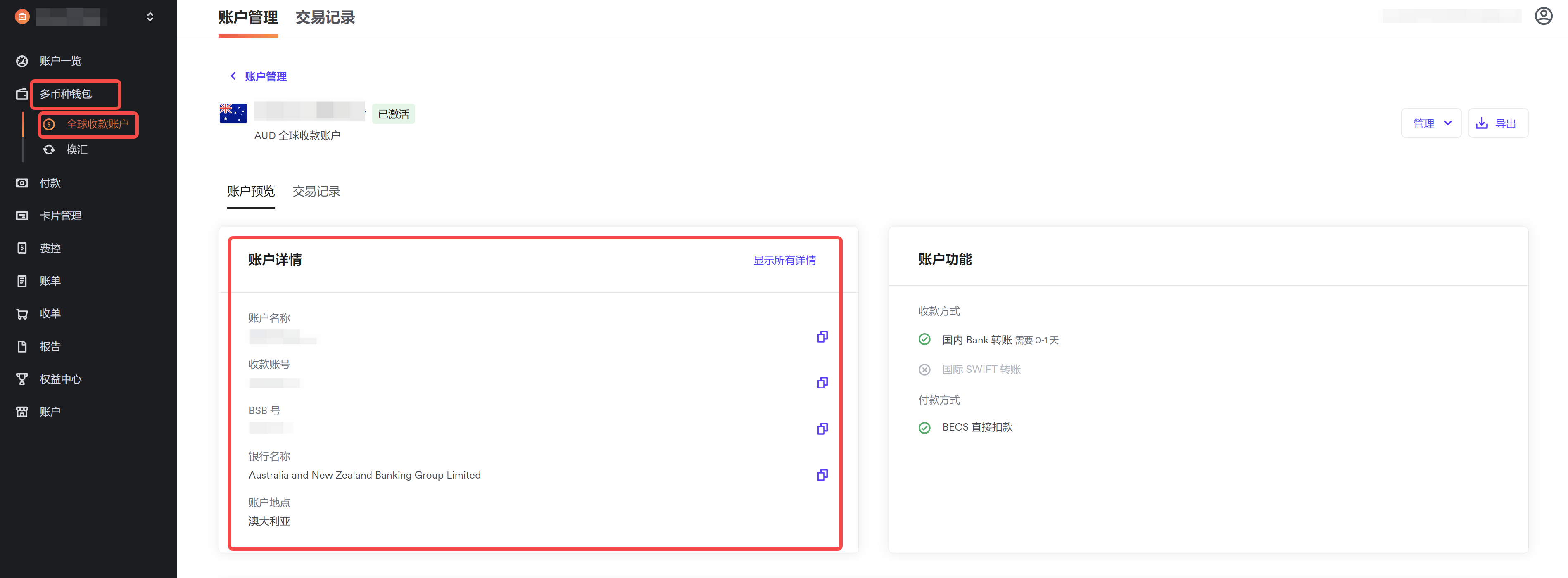
Task: Open 账单 in the sidebar
Action: click(50, 281)
